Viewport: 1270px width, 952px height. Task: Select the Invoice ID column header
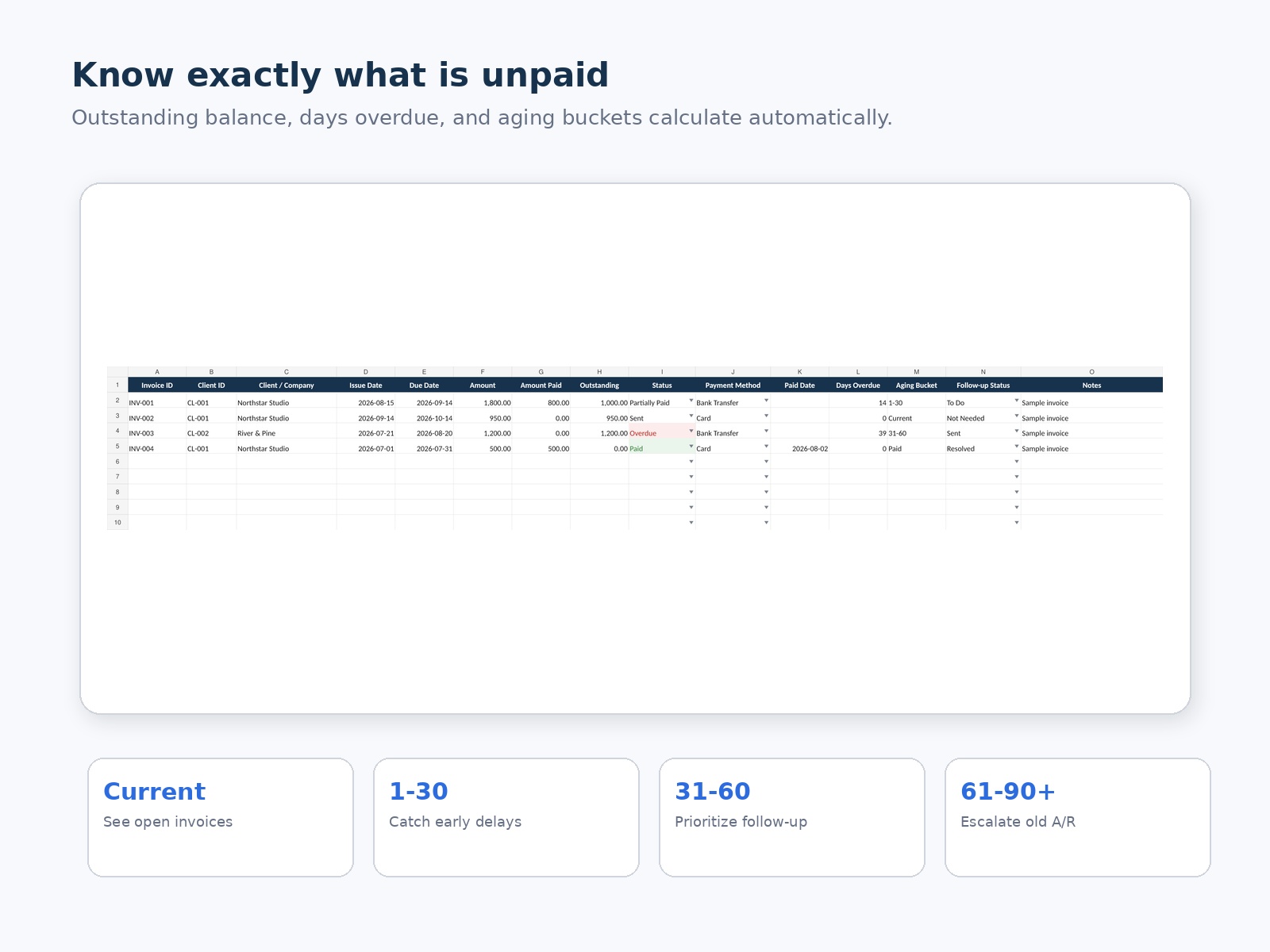(x=157, y=386)
